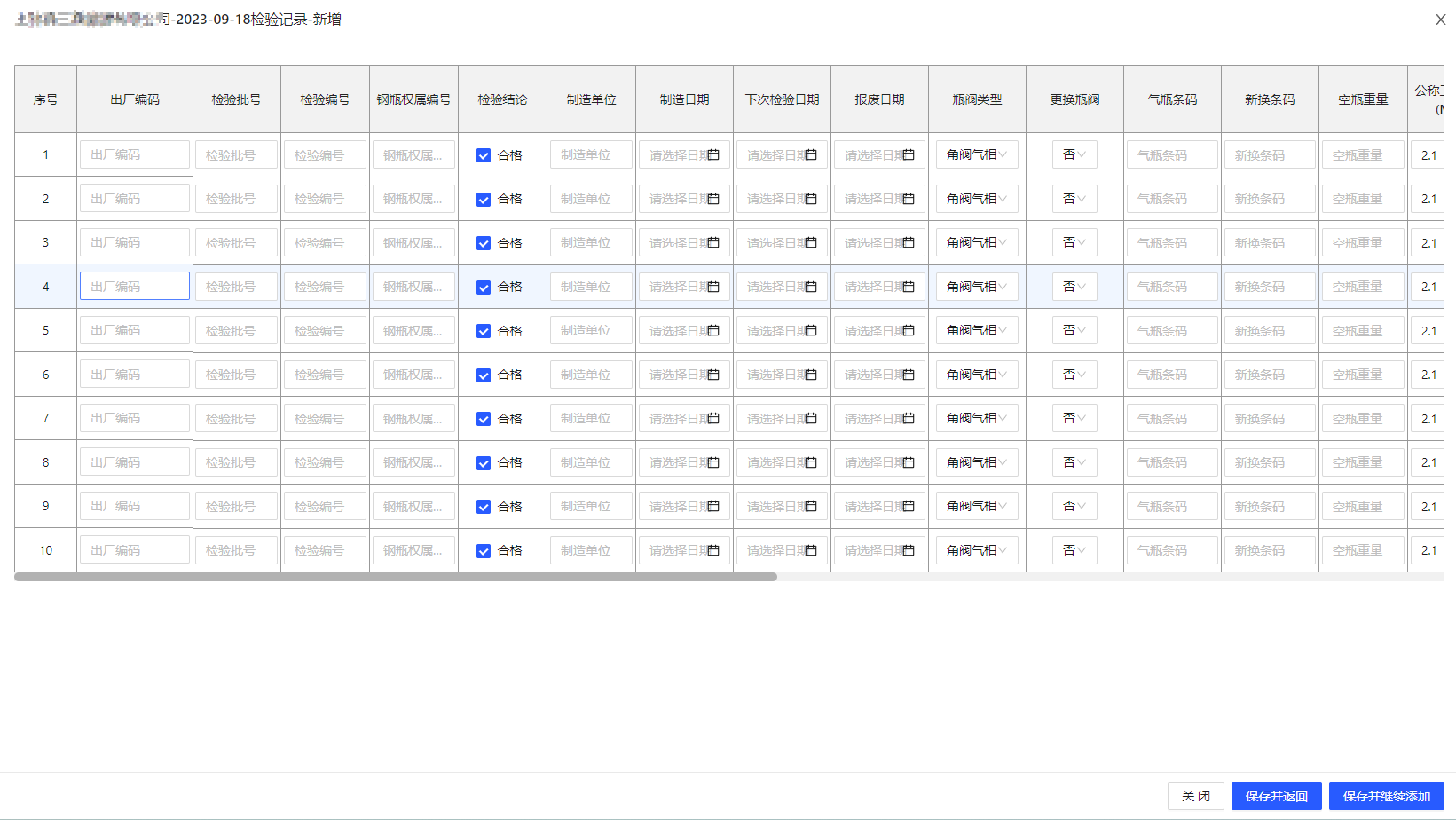This screenshot has width=1456, height=820.
Task: Open calendar icon for 制造日期 in row 4
Action: pyautogui.click(x=713, y=287)
